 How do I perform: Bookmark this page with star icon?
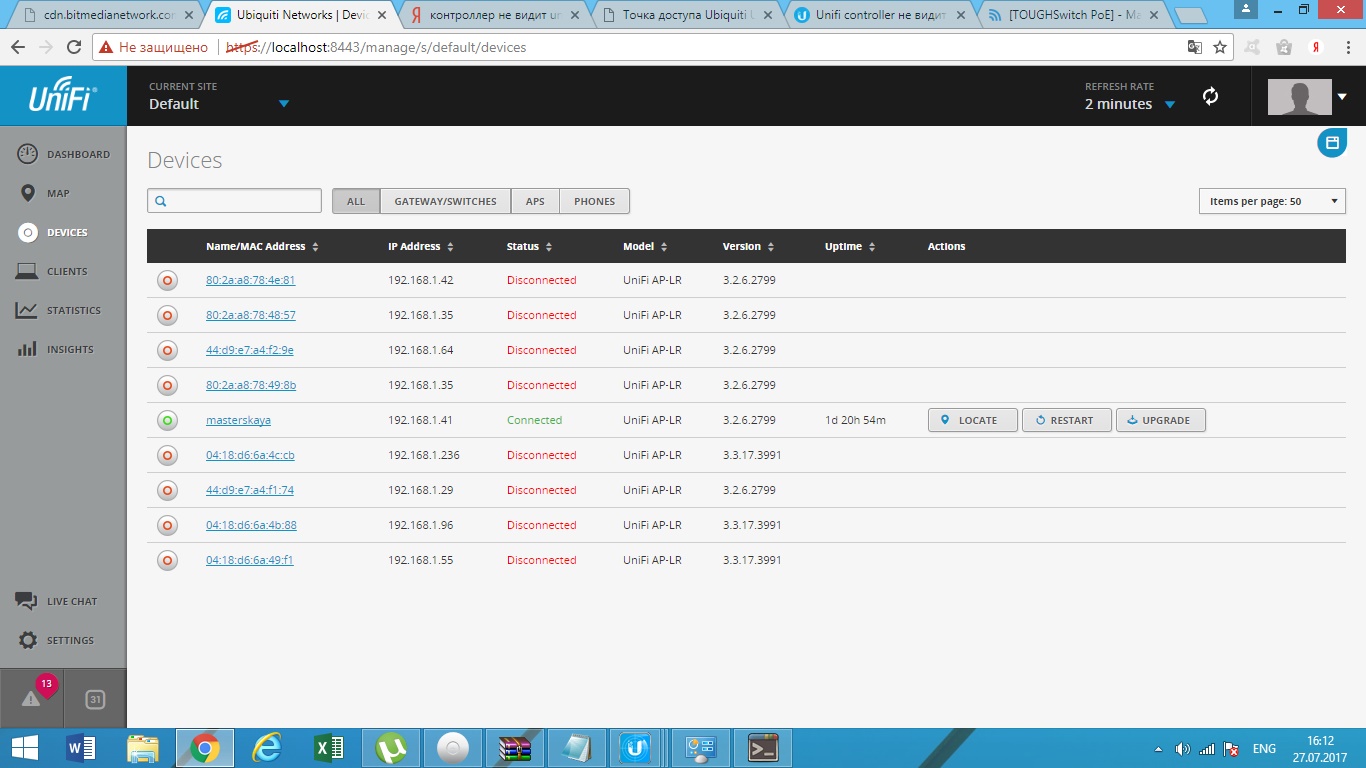(x=1220, y=47)
